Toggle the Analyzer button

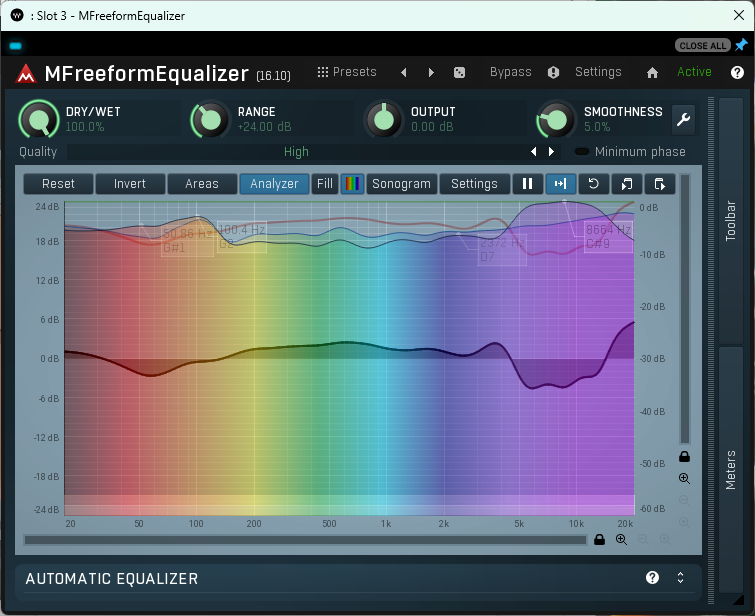(x=274, y=184)
